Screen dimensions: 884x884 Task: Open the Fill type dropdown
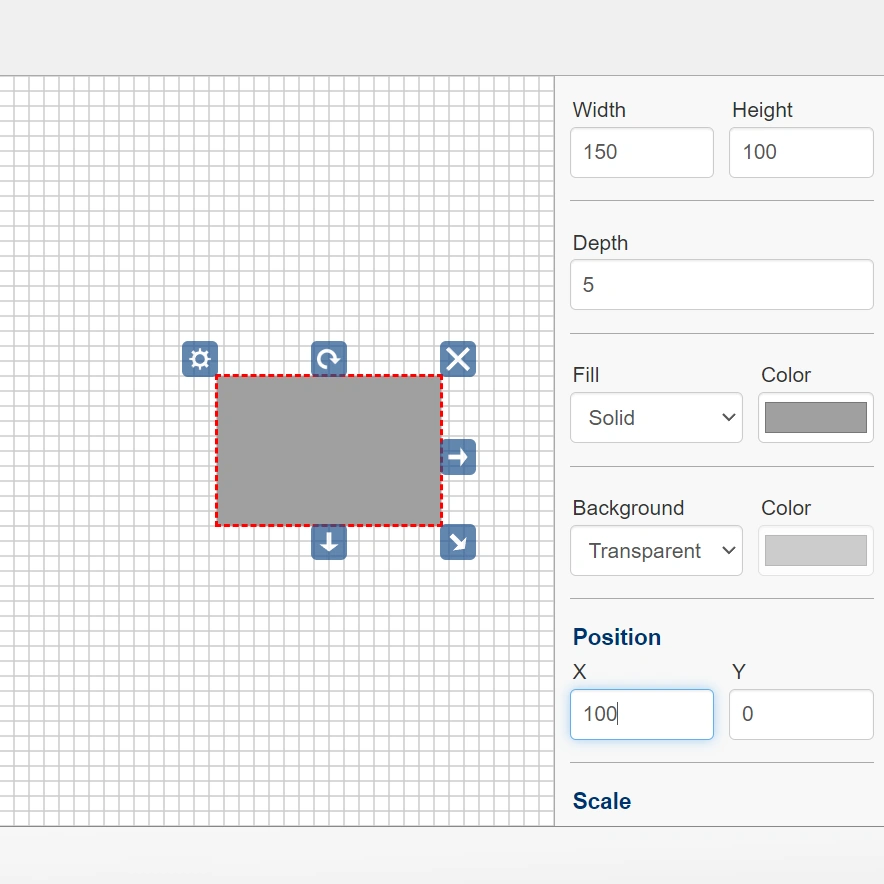tap(656, 418)
